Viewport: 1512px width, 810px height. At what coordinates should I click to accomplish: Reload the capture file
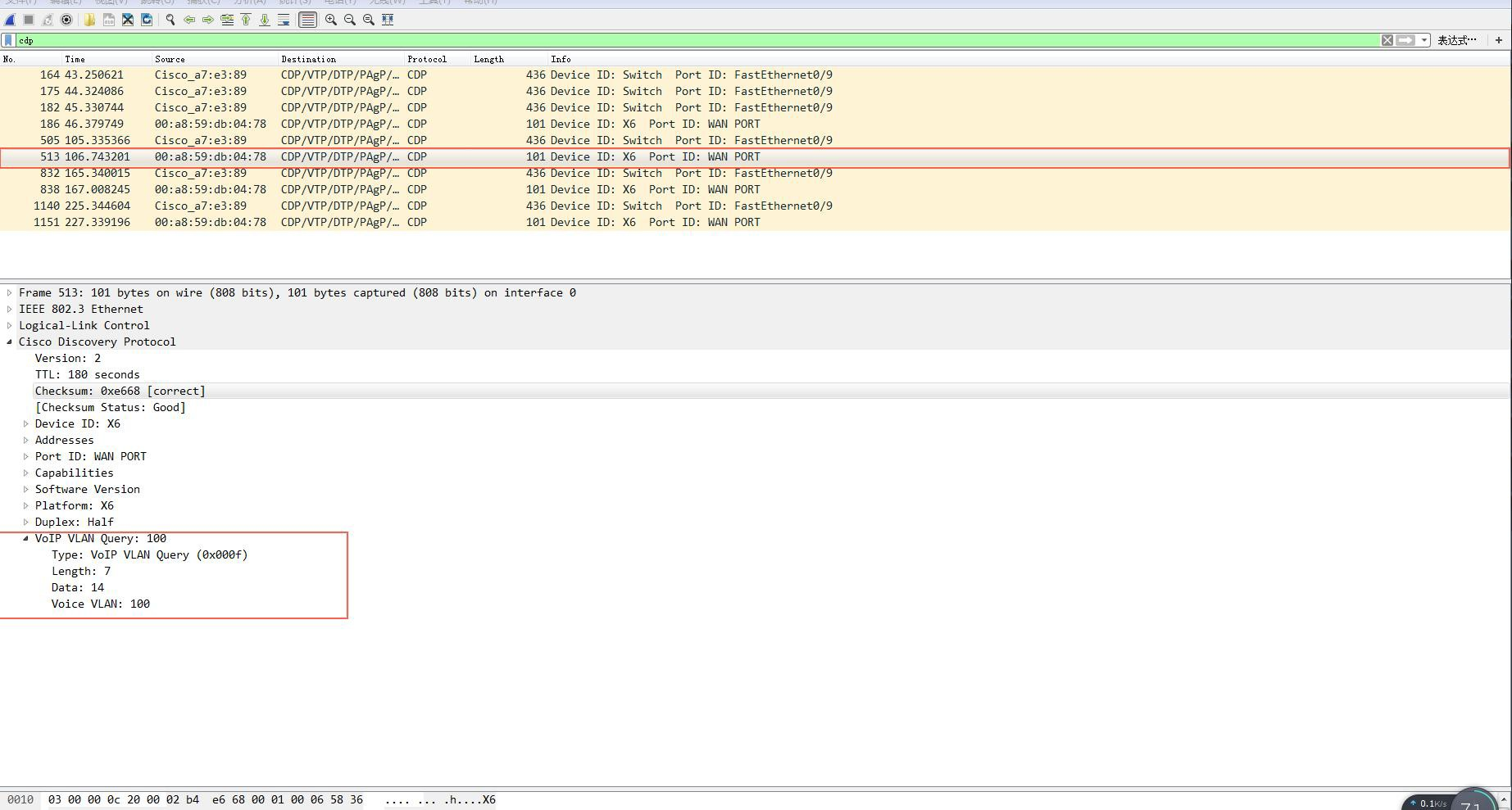pos(147,20)
